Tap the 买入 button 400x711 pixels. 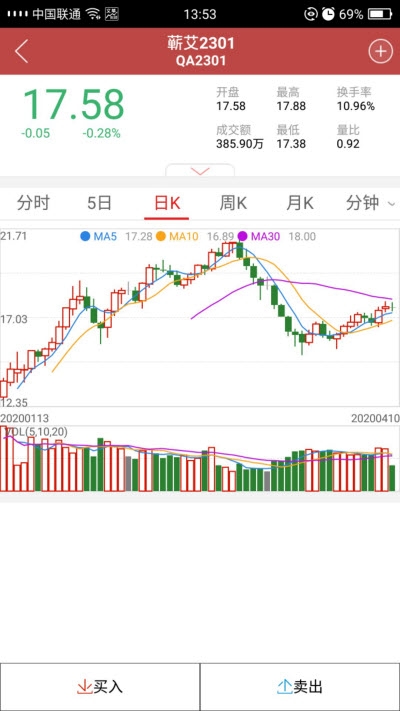pos(100,687)
